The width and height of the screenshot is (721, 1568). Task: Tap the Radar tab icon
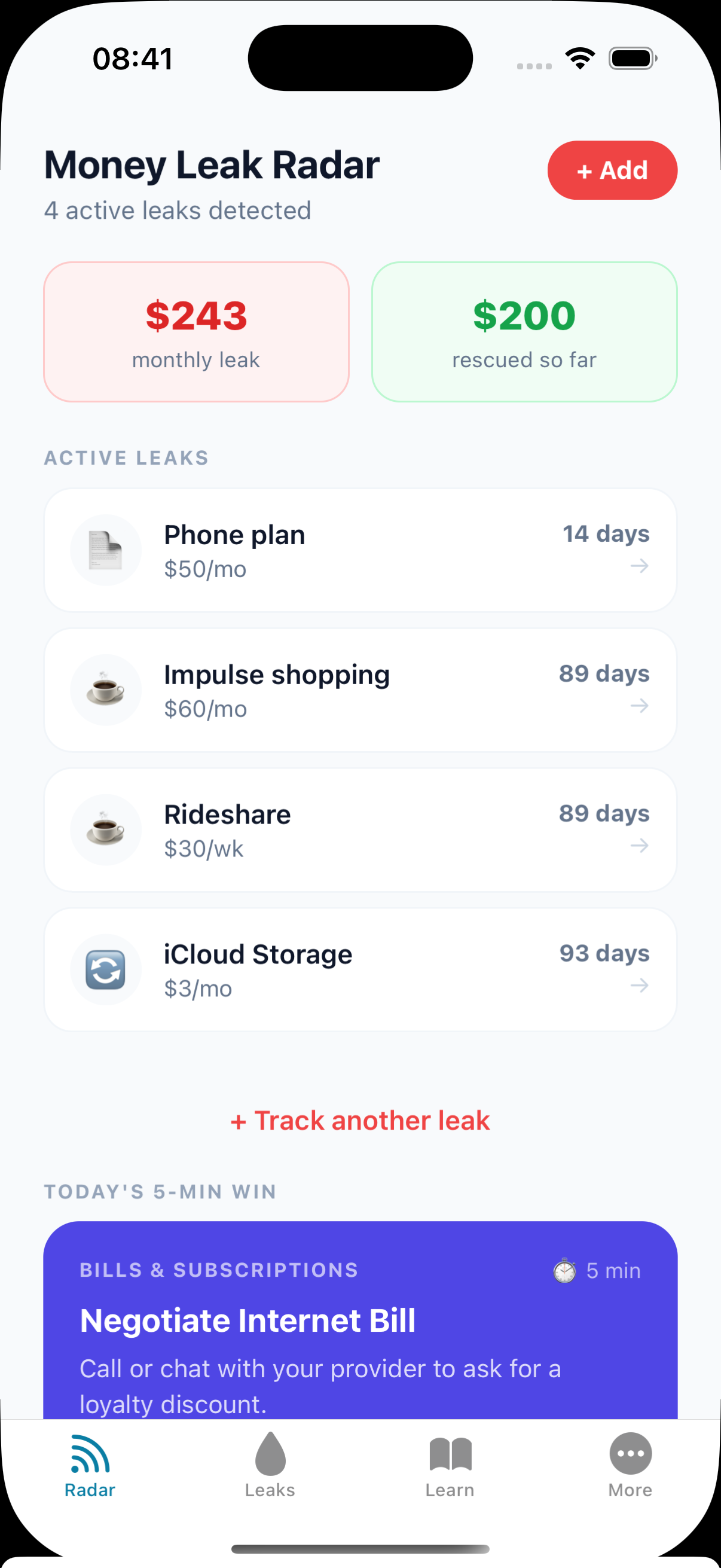pos(90,1454)
